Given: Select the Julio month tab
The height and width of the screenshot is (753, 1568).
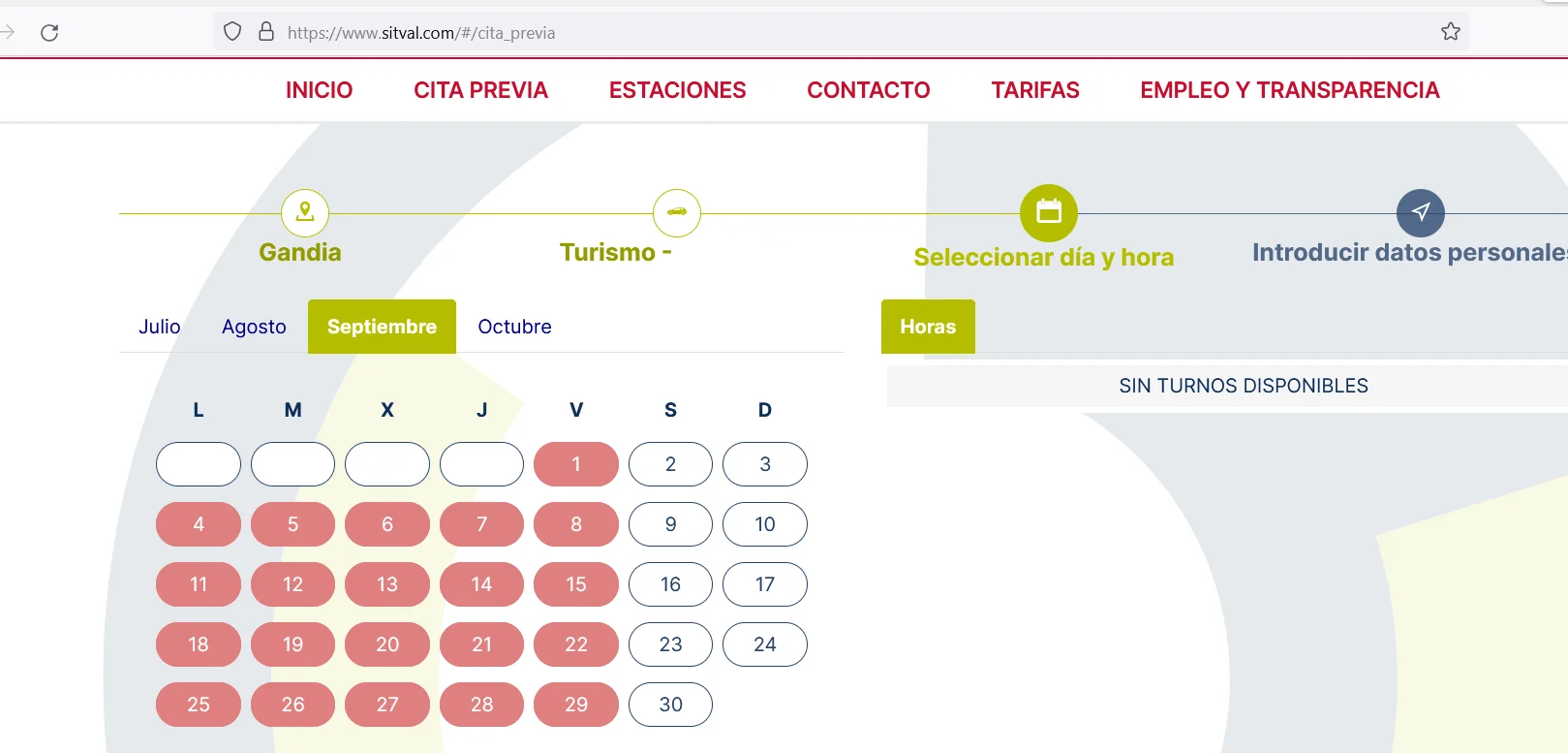Looking at the screenshot, I should (x=160, y=327).
